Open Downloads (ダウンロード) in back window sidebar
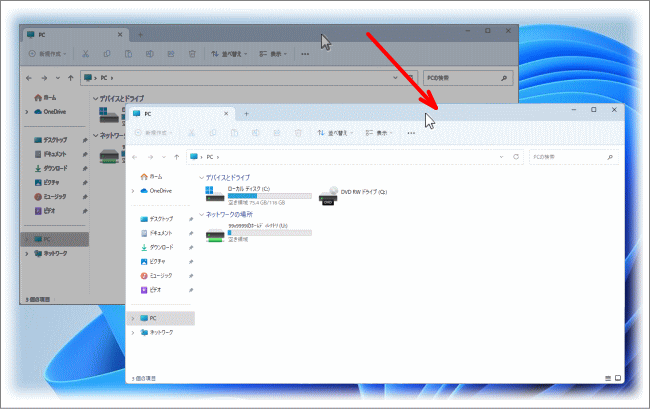This screenshot has height=409, width=650. point(51,168)
